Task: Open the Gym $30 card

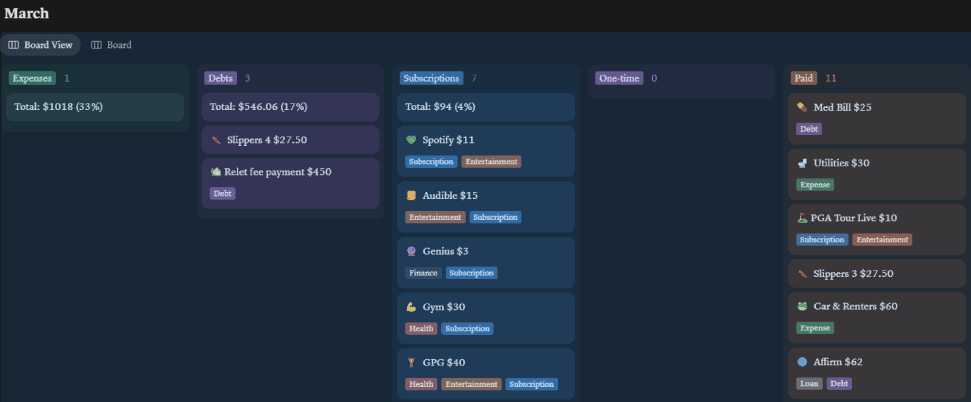Action: pos(486,318)
